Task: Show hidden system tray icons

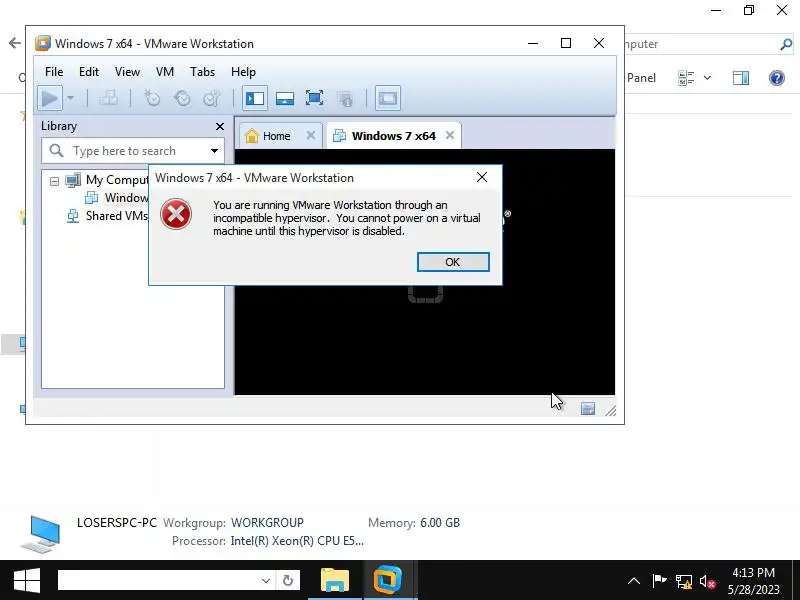Action: 634,581
